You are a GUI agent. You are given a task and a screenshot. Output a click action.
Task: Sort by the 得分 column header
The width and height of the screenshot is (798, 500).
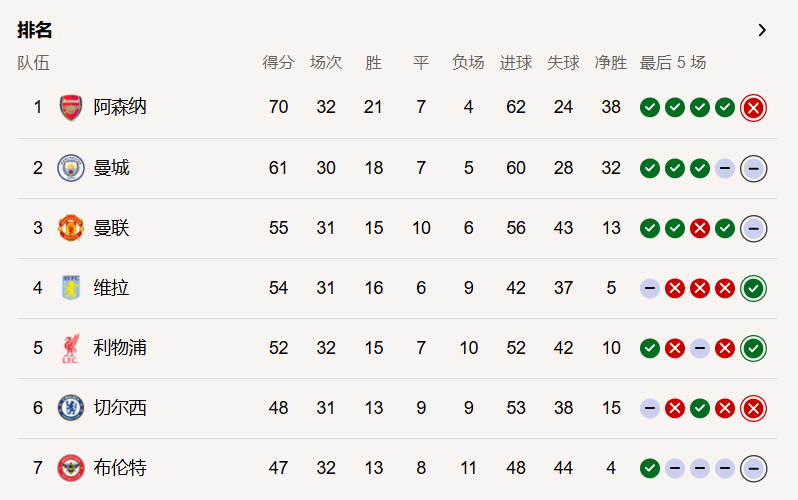278,63
